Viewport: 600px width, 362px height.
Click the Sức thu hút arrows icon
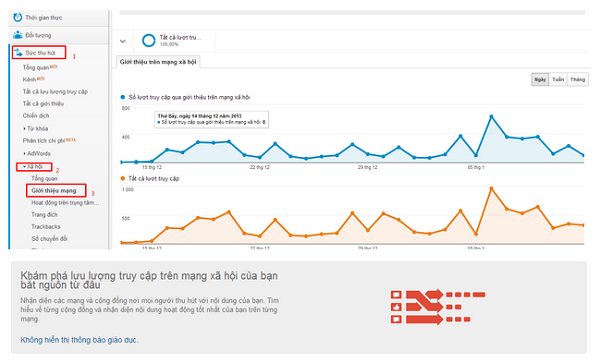pyautogui.click(x=18, y=52)
